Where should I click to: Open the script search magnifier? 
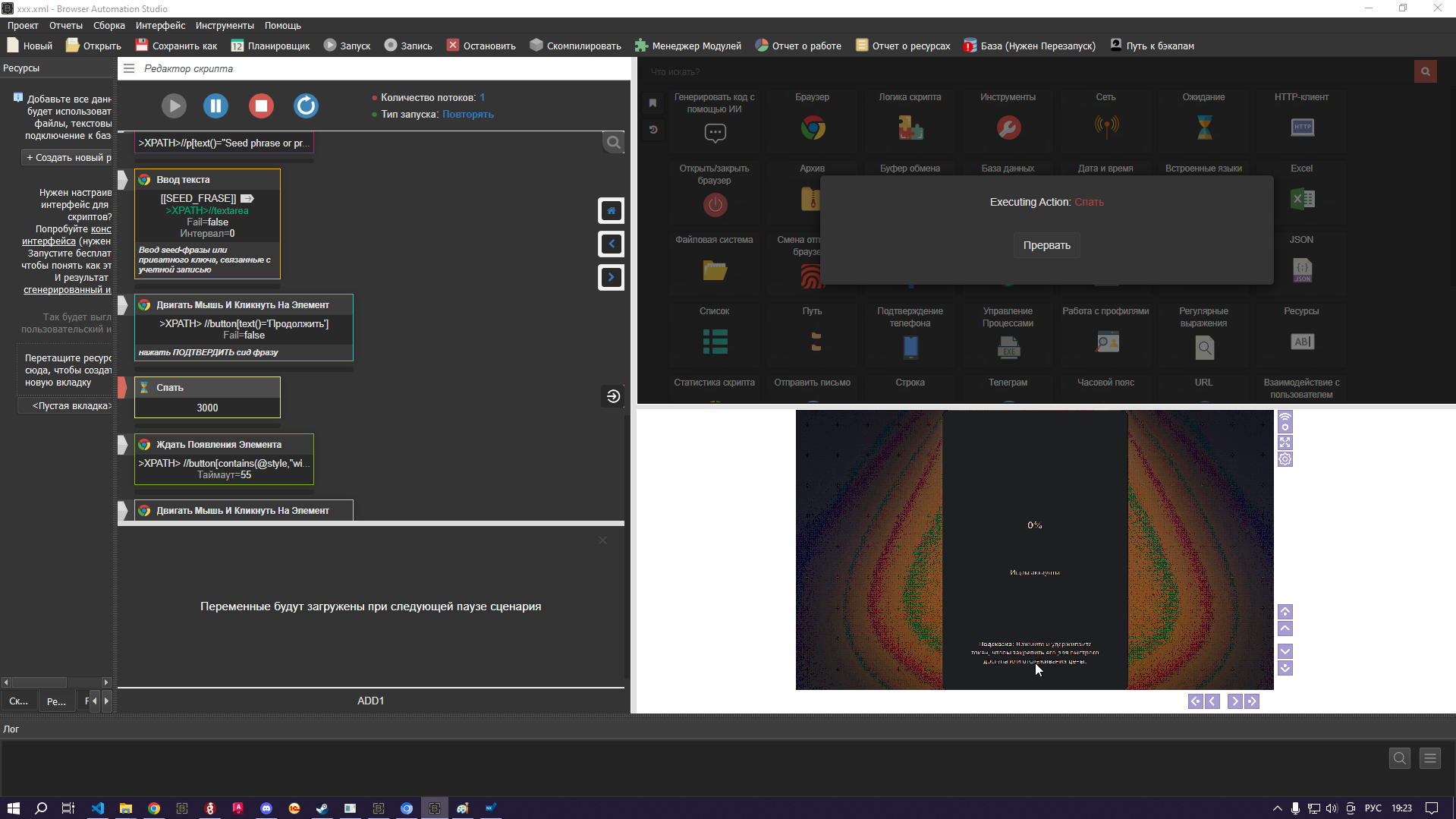click(613, 143)
